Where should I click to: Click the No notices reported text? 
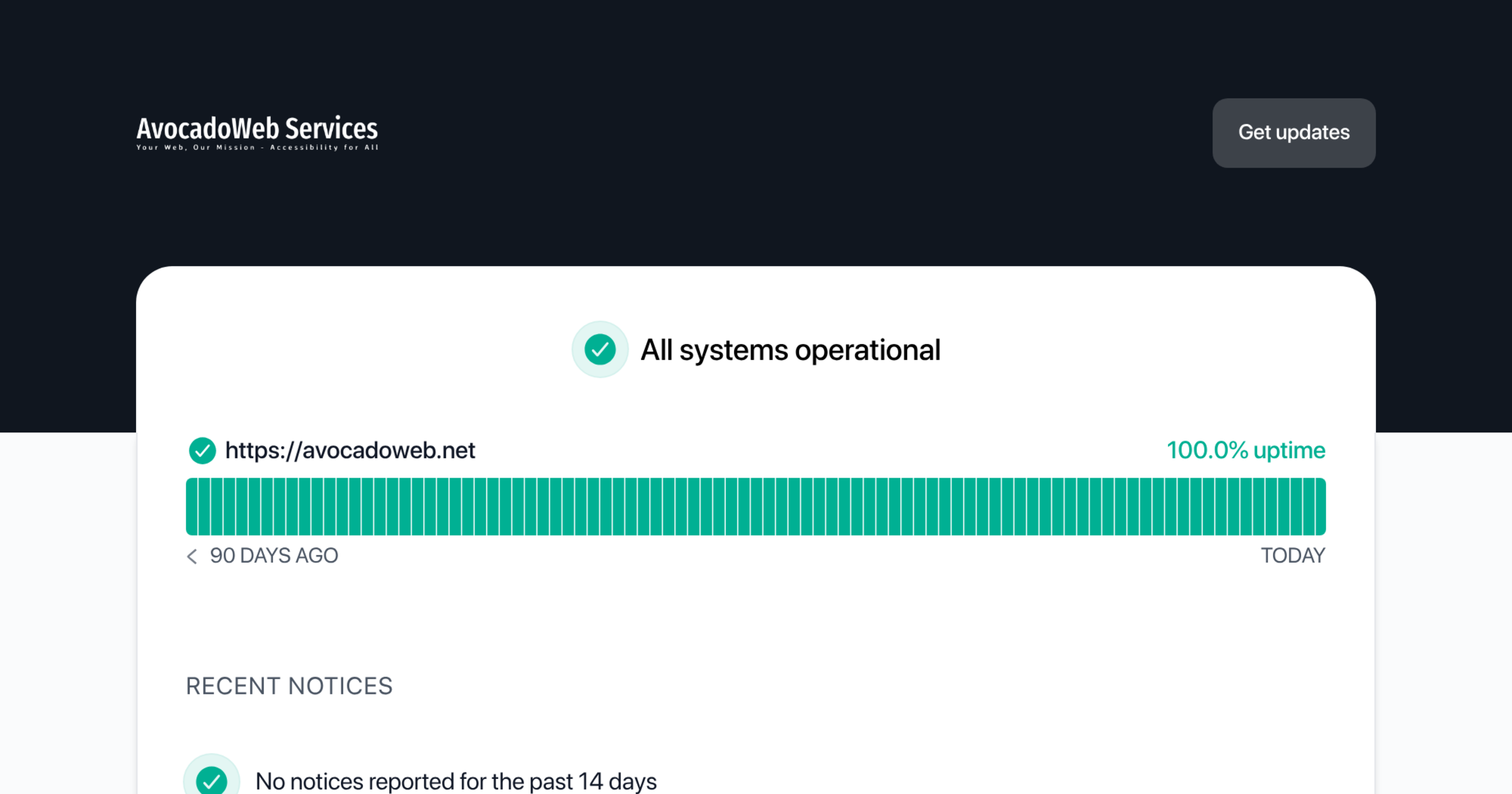point(455,781)
